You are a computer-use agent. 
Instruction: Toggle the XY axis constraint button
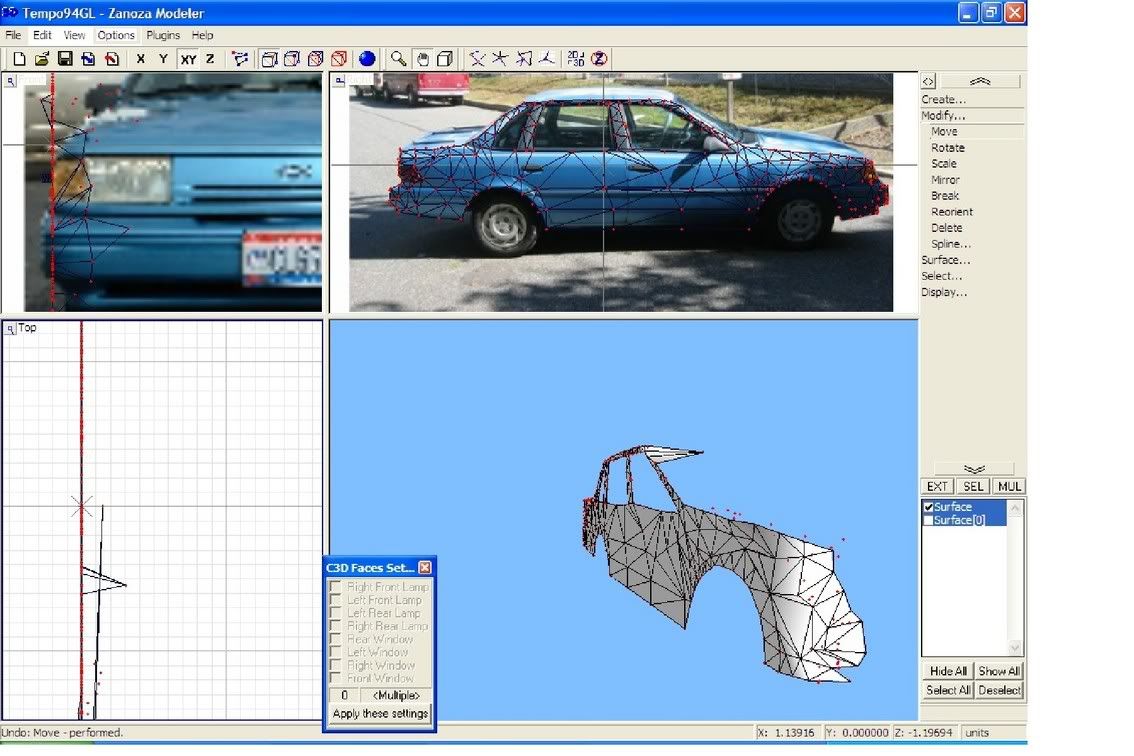coord(188,59)
